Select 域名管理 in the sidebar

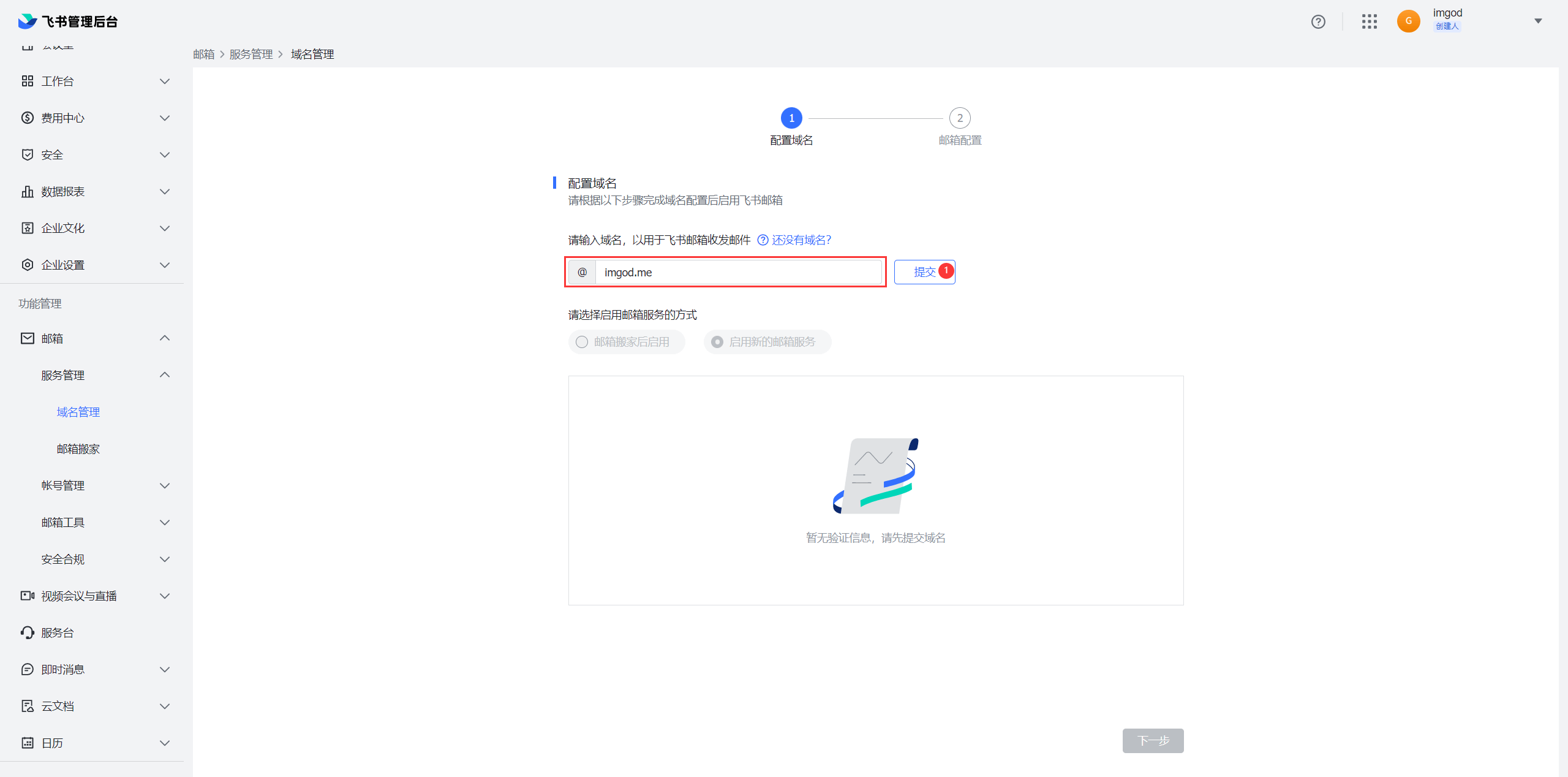point(78,412)
